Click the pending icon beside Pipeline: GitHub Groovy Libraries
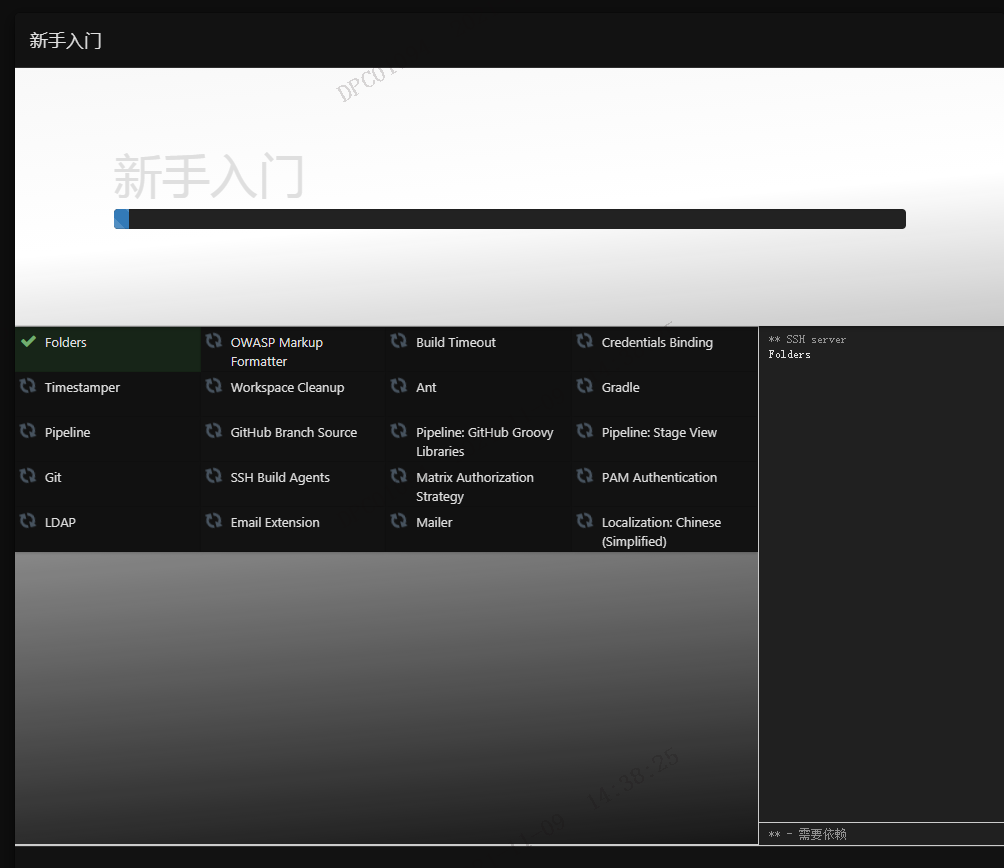The height and width of the screenshot is (868, 1004). tap(399, 431)
